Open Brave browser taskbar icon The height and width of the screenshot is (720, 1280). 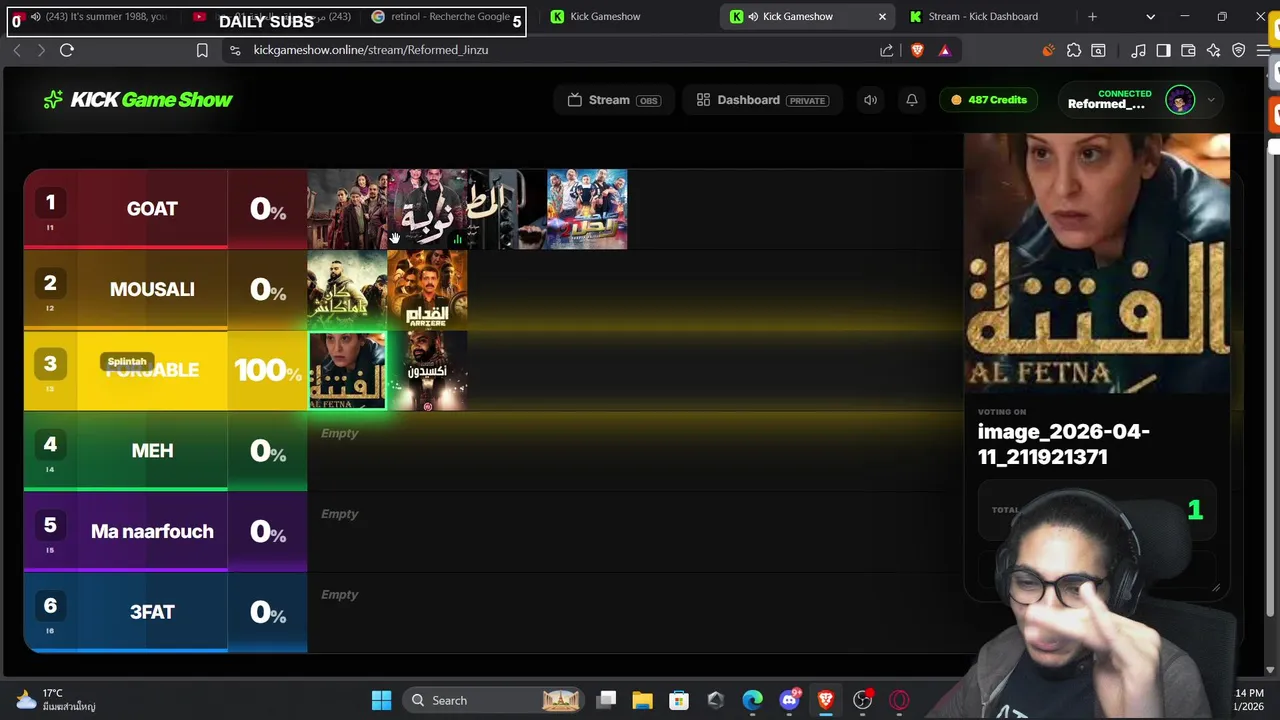826,700
